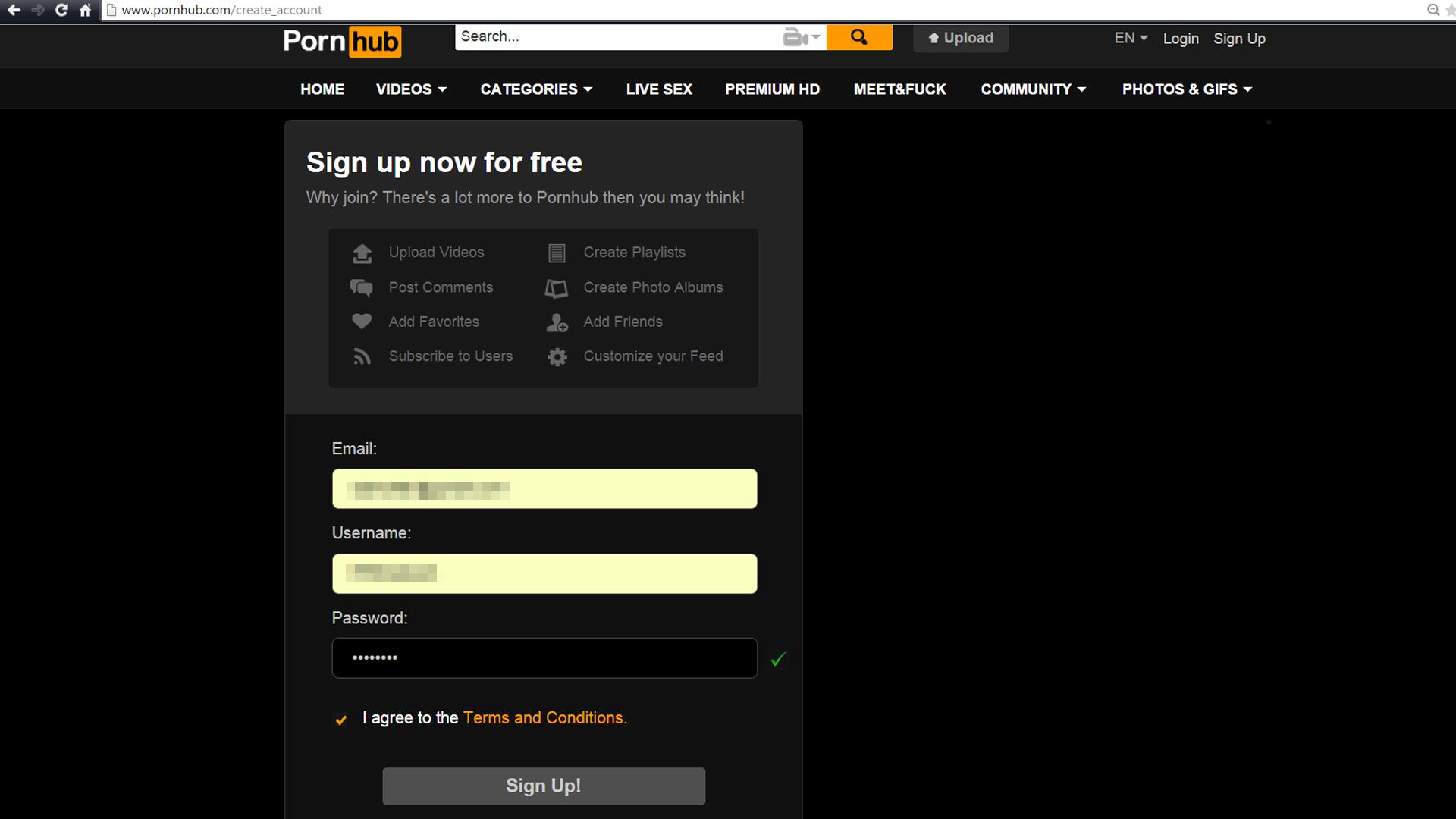Go to the Home menu item

coord(322,89)
